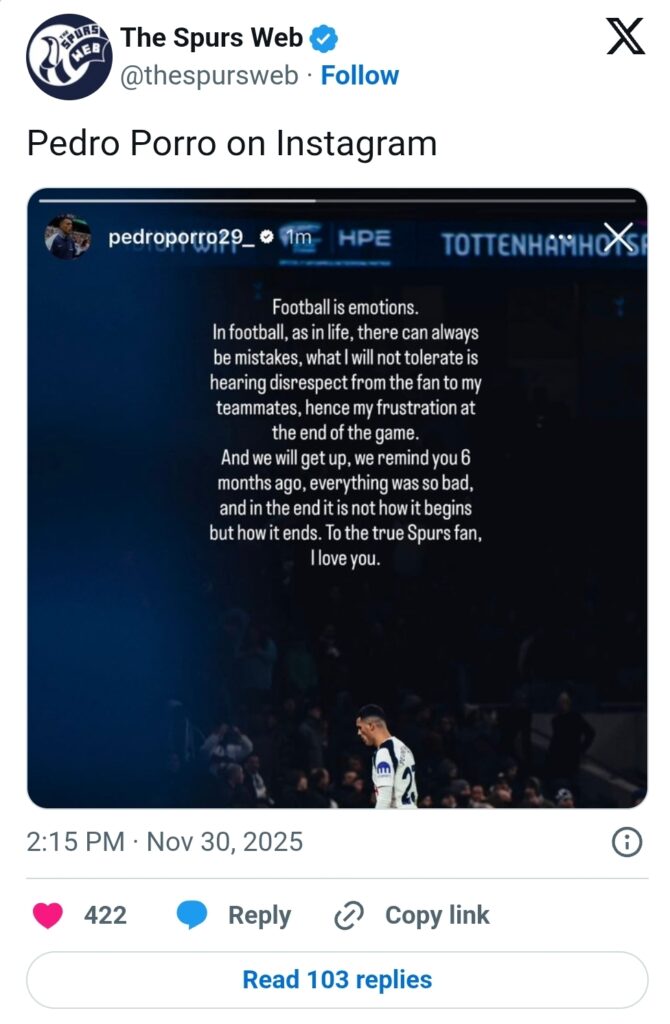This screenshot has width=670, height=1024.
Task: Click the X logo icon
Action: tap(626, 38)
